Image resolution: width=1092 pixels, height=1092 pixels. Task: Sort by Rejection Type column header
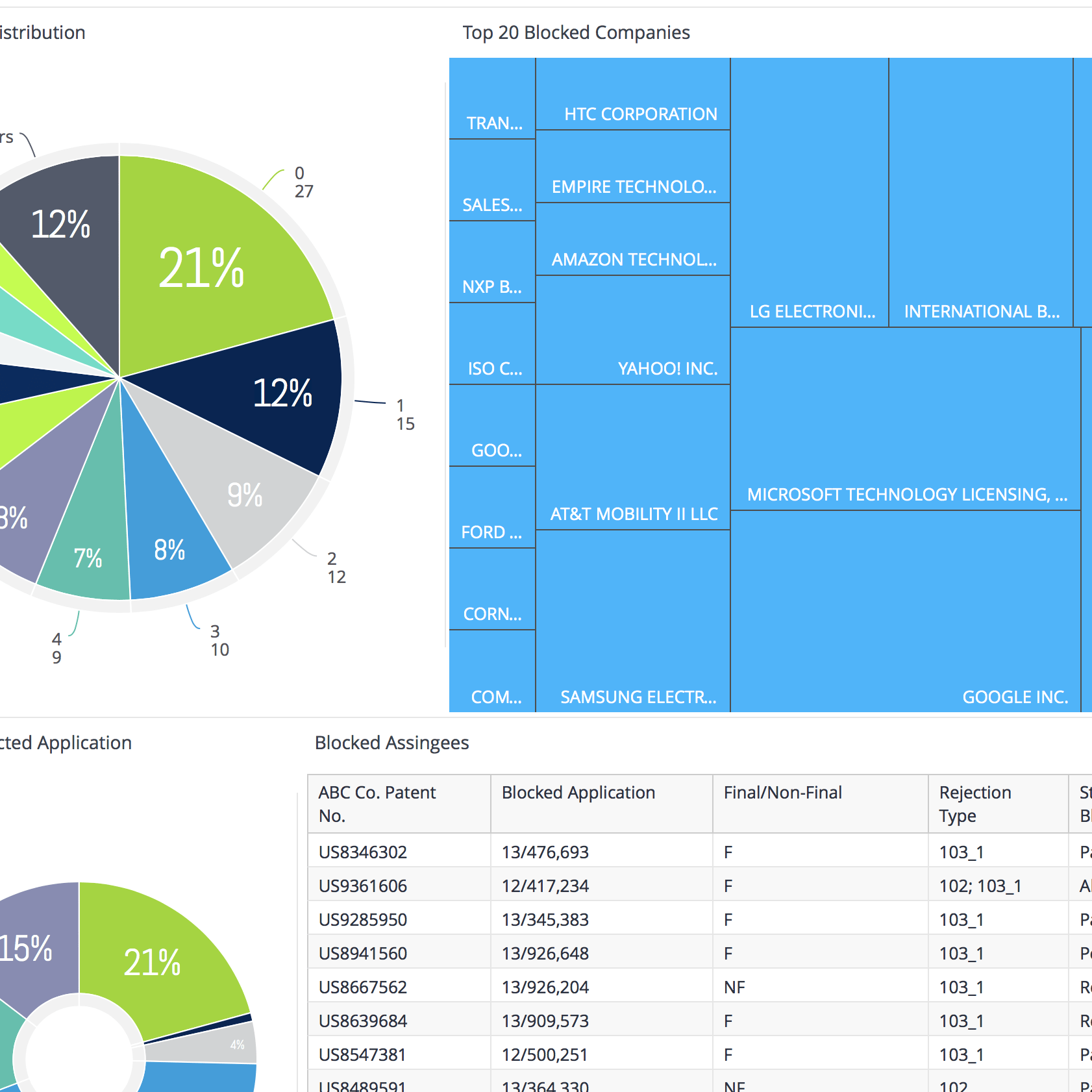pyautogui.click(x=999, y=804)
